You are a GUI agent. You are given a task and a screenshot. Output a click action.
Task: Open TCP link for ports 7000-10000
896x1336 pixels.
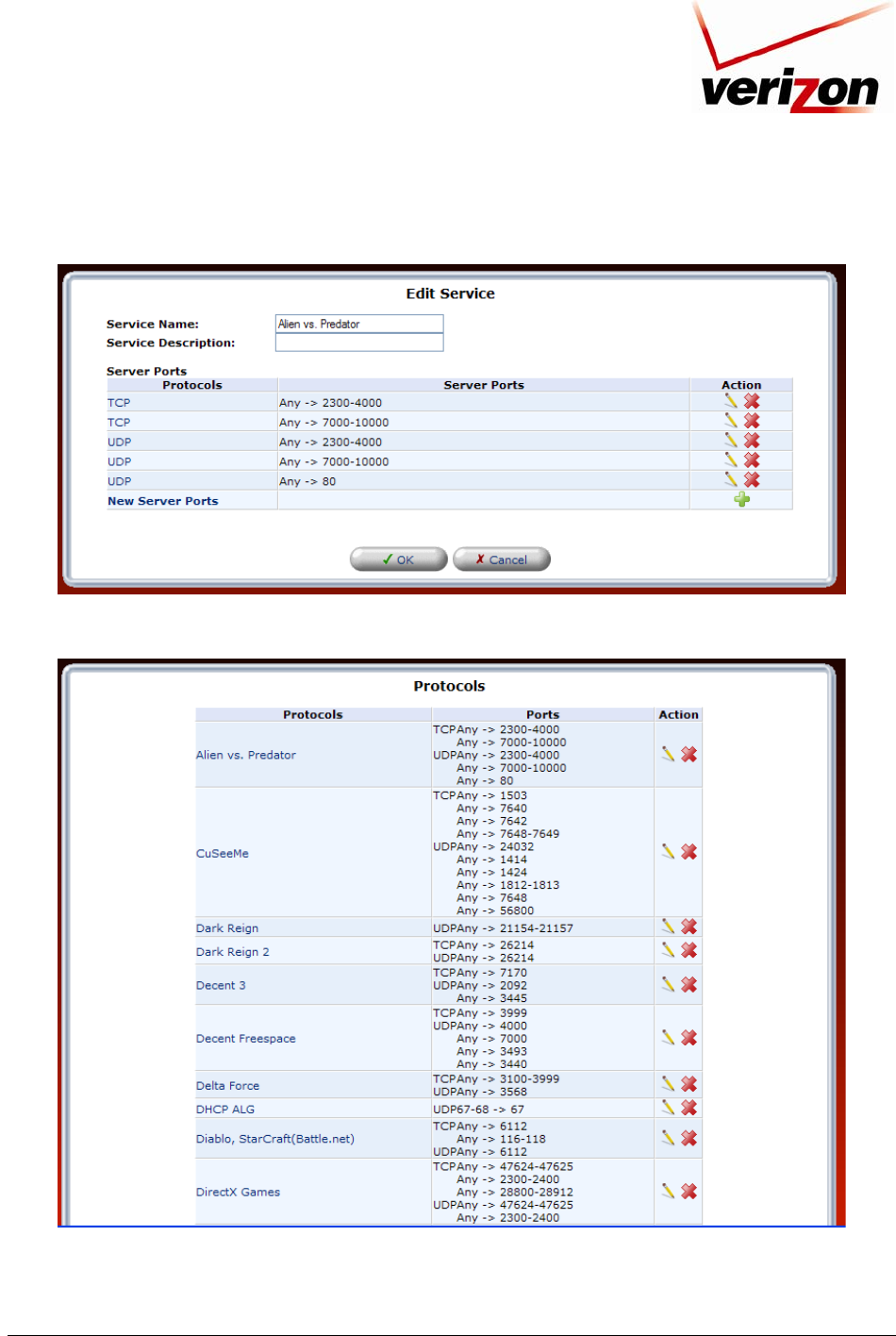coord(119,423)
